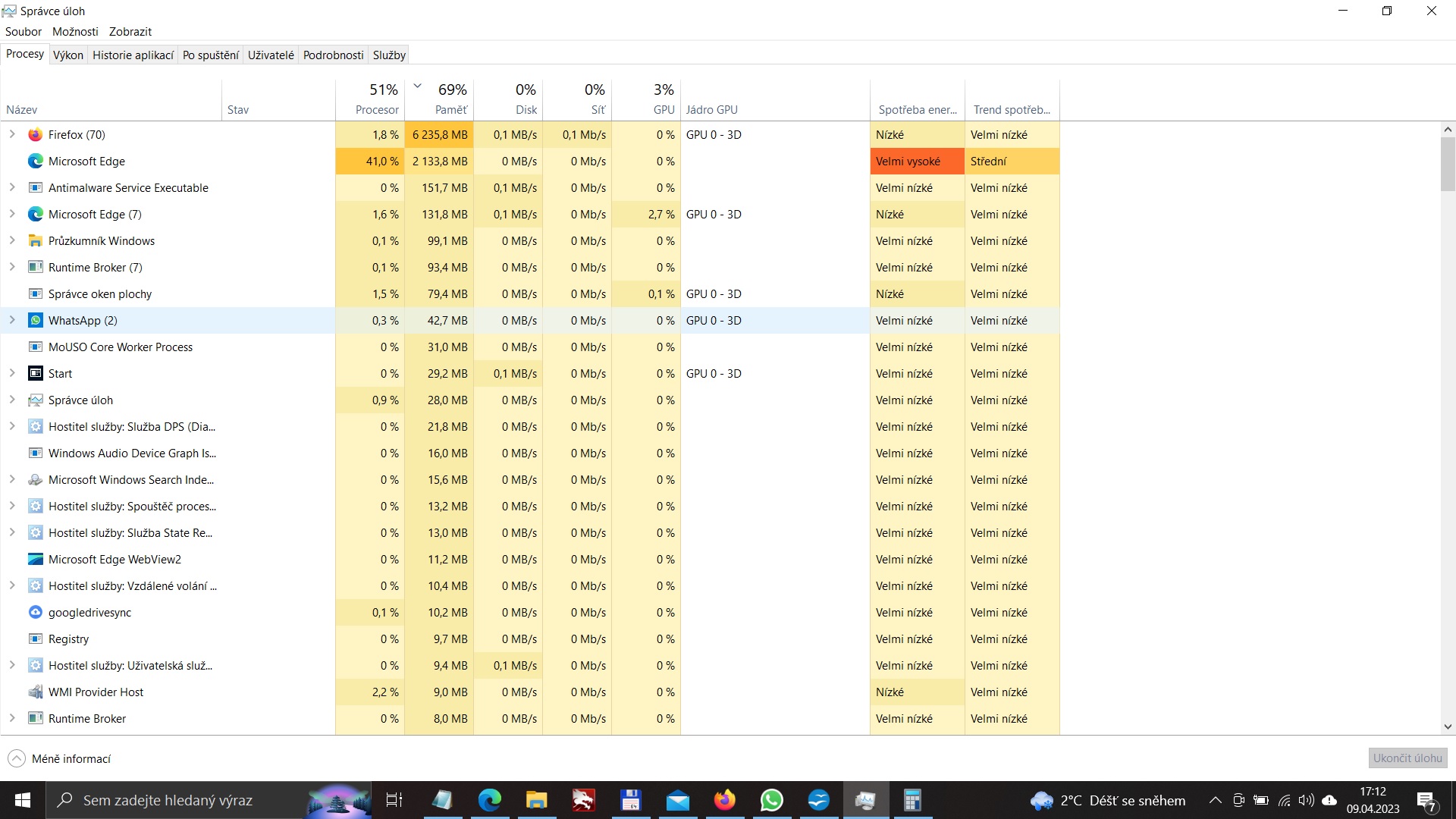Click the WMI Provider Host icon

(35, 692)
